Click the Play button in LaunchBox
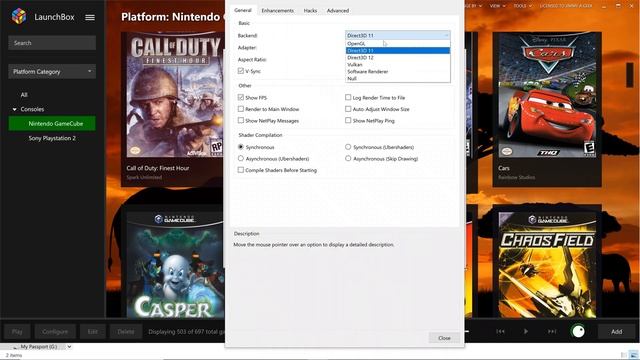 [17, 332]
